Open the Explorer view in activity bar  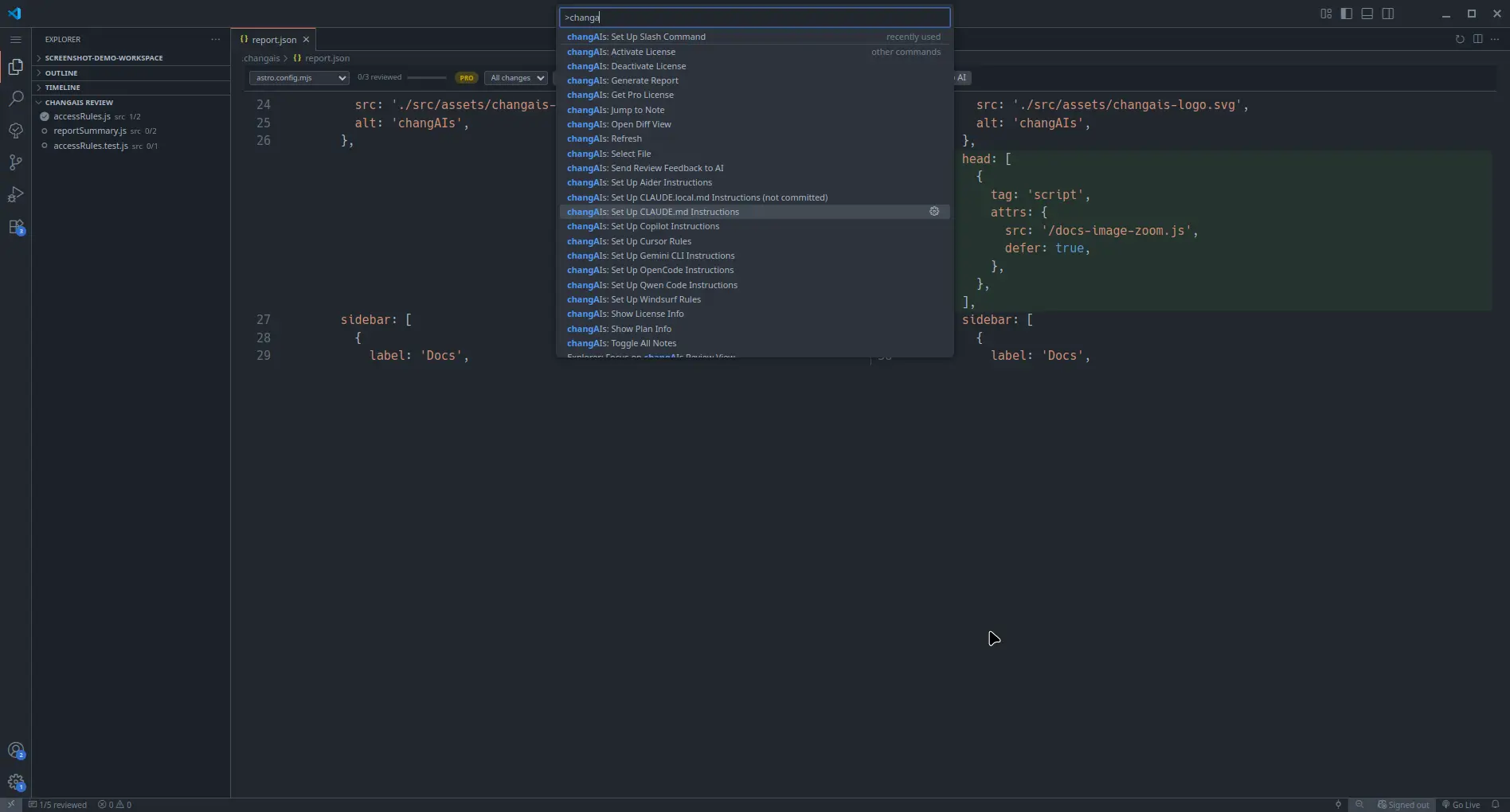[x=15, y=67]
